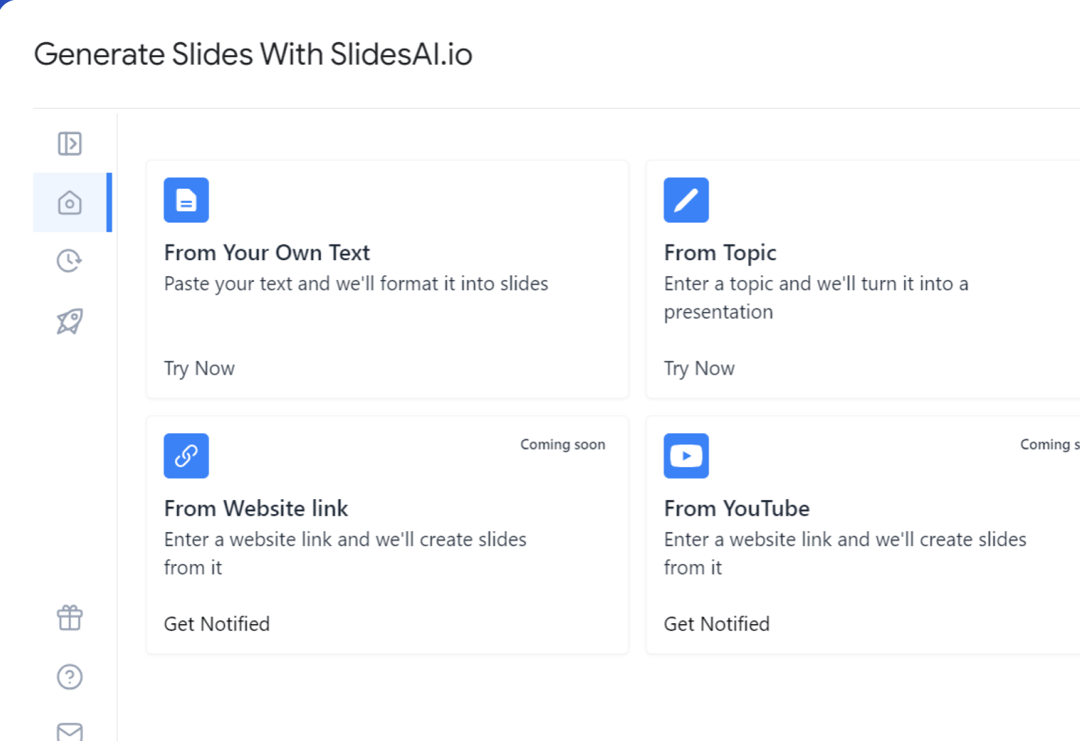This screenshot has width=1080, height=741.
Task: Select the Coming soon badge on Website card
Action: tap(563, 444)
